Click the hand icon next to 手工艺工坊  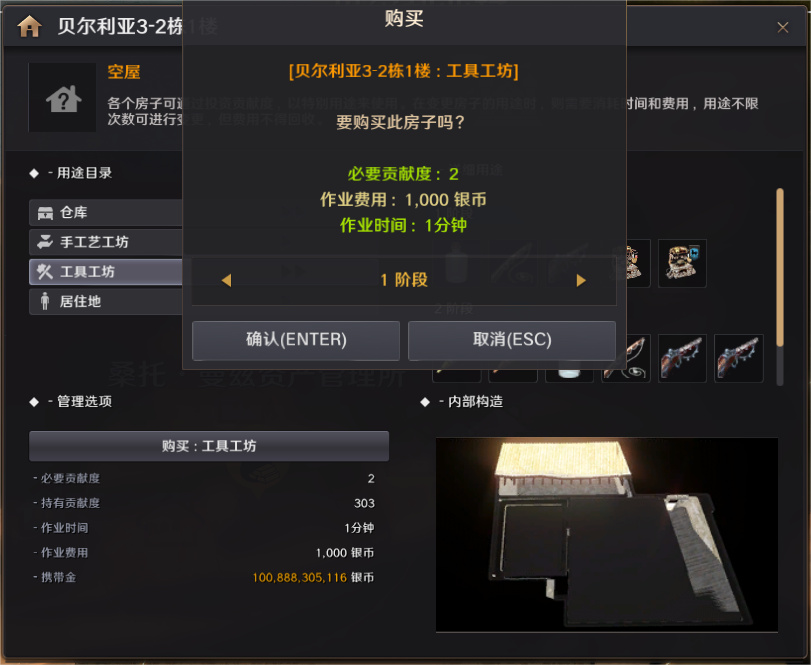pos(45,242)
